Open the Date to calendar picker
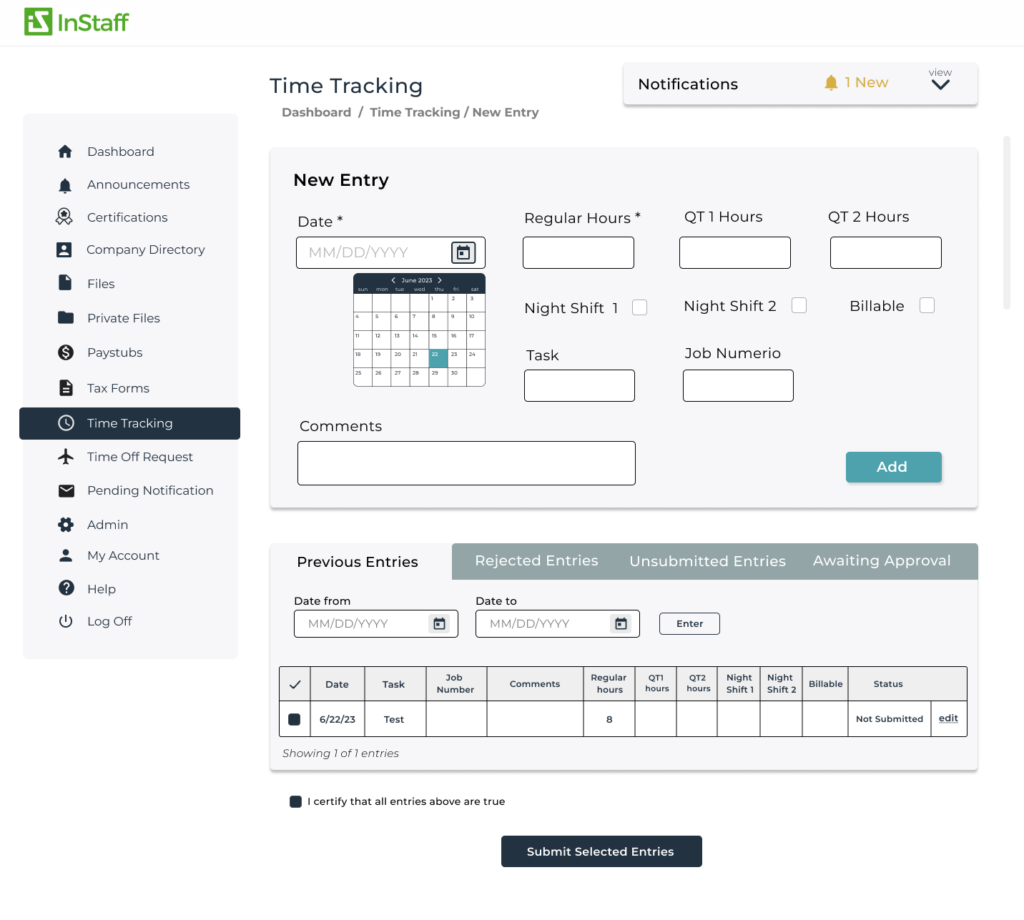The width and height of the screenshot is (1024, 920). [x=621, y=624]
